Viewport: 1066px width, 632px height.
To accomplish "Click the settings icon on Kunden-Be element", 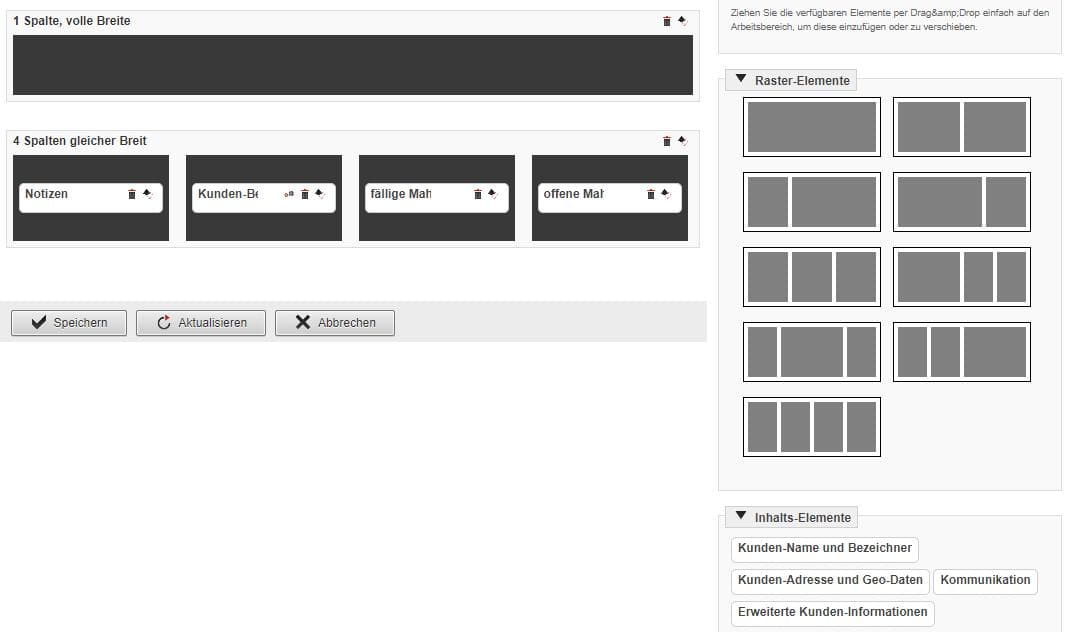I will [289, 194].
